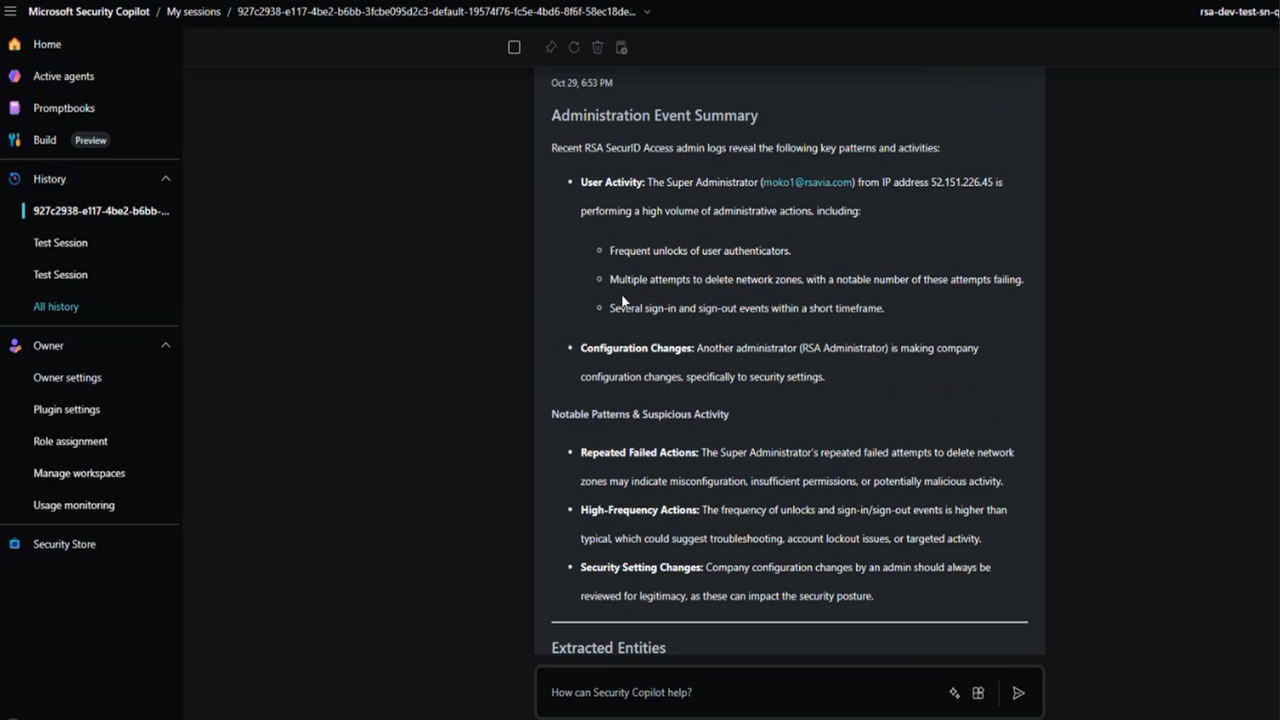Click the Promptbooks icon
This screenshot has height=720, width=1280.
pos(14,108)
